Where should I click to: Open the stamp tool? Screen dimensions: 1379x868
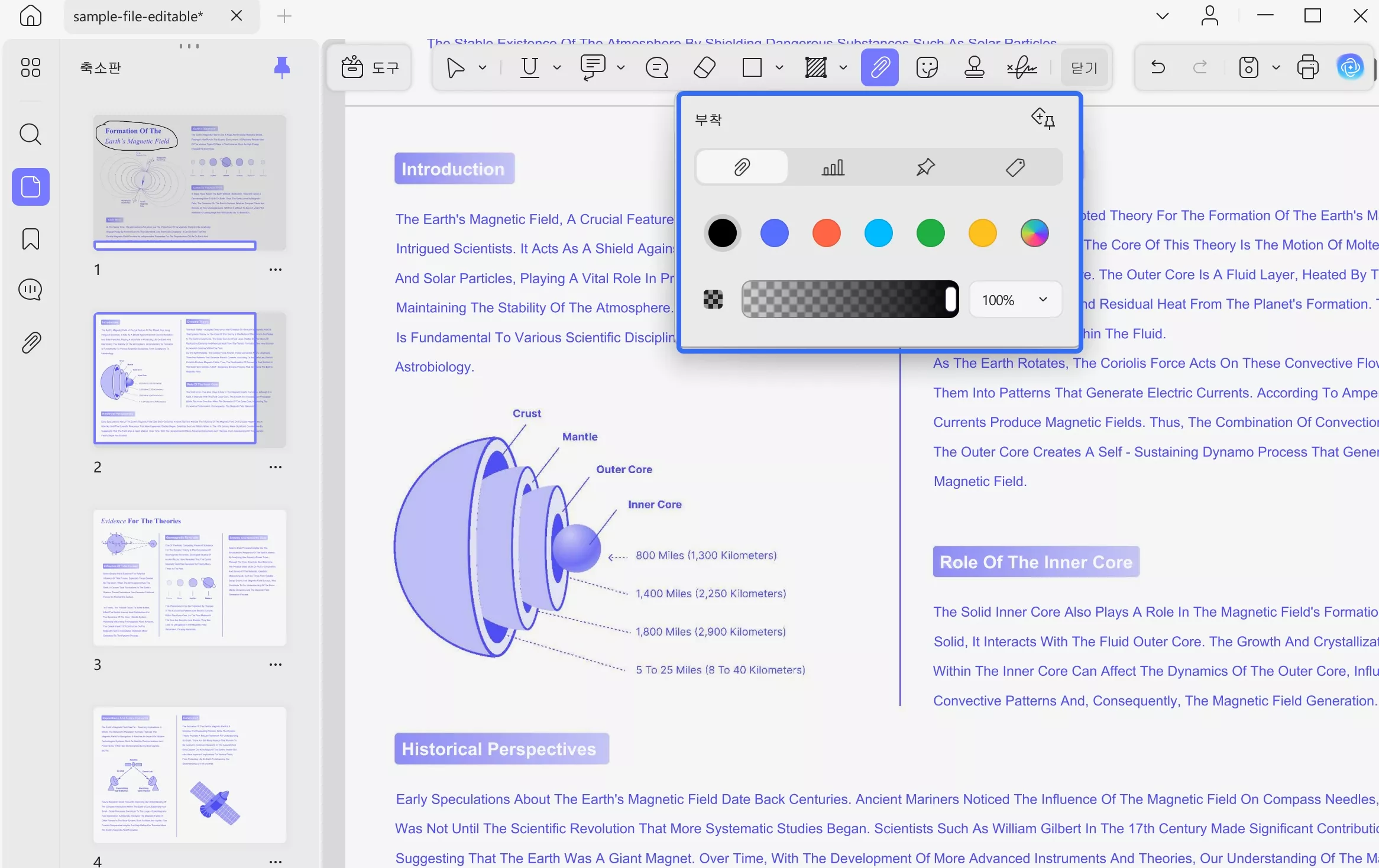tap(974, 67)
